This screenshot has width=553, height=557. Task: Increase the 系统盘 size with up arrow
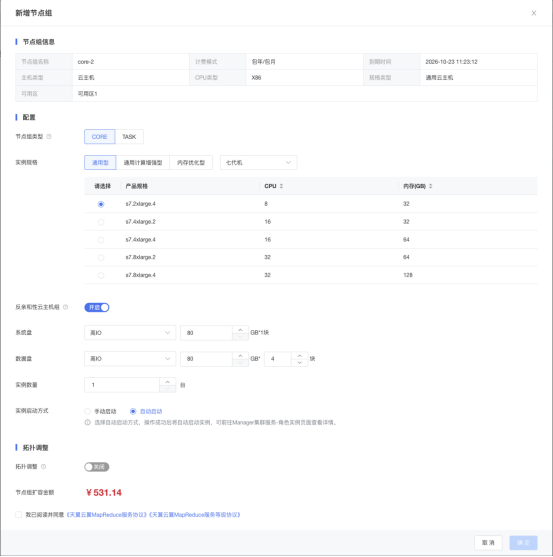point(240,330)
